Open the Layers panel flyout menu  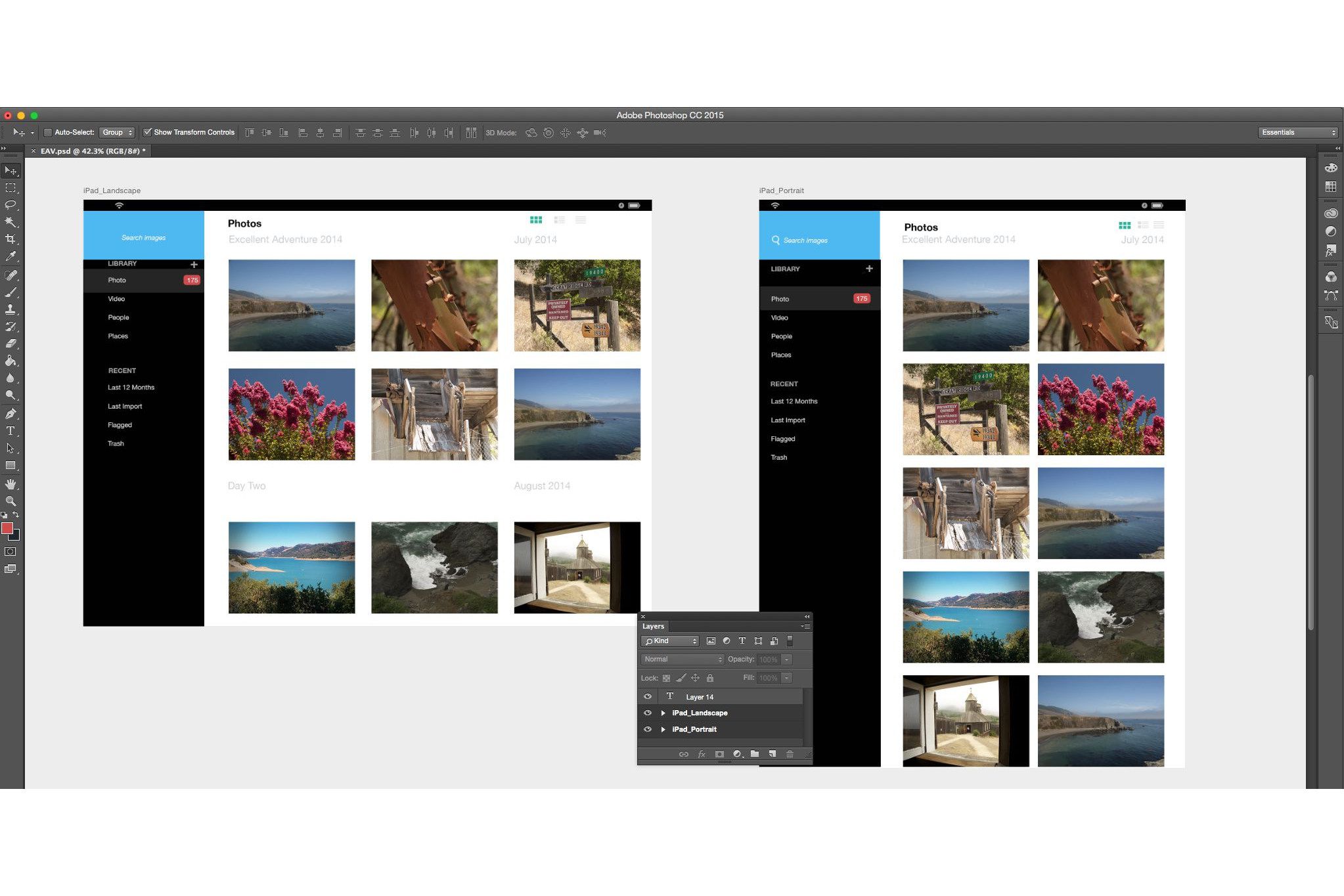[805, 626]
